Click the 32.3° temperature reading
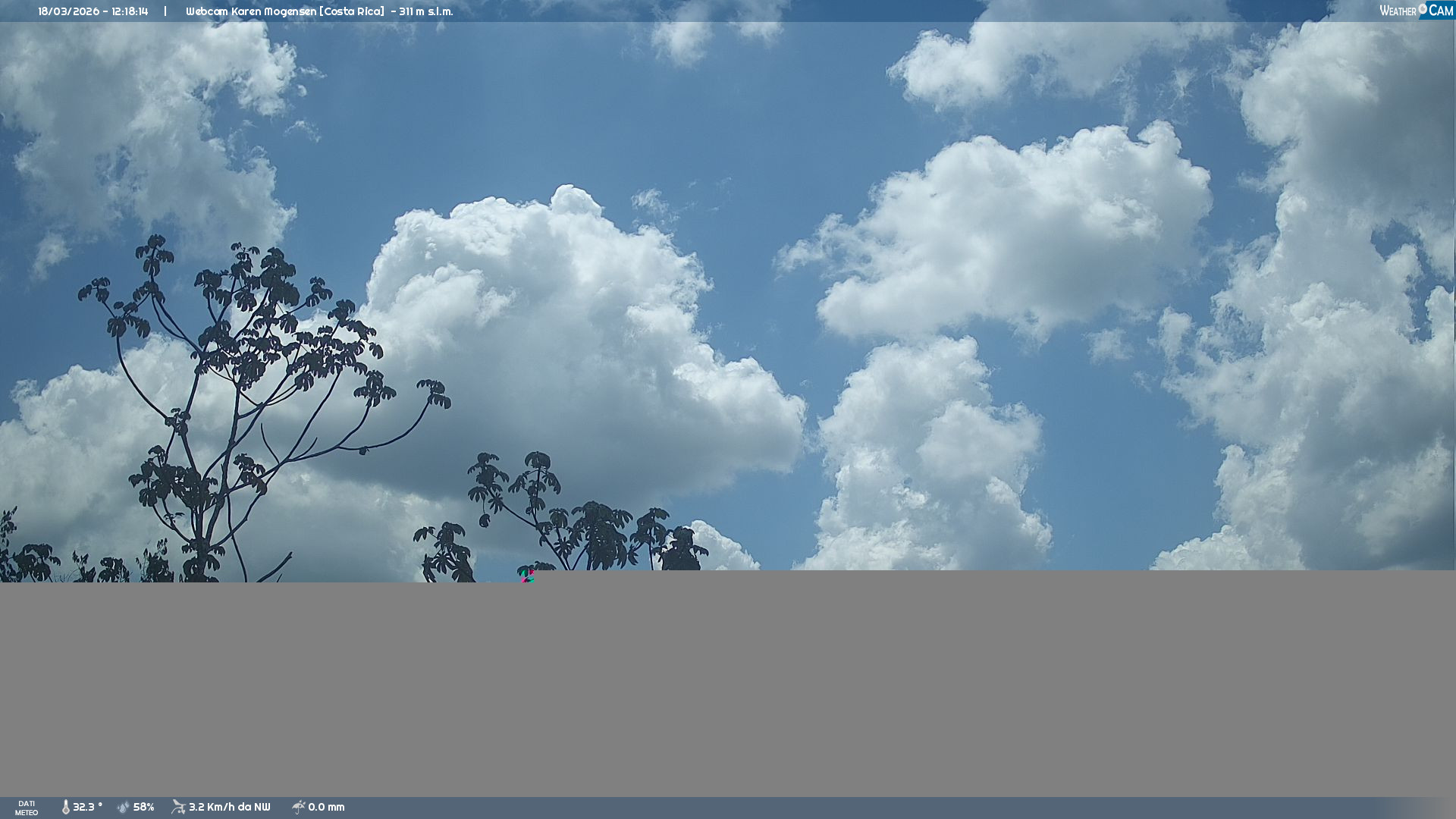1456x819 pixels. pos(87,808)
